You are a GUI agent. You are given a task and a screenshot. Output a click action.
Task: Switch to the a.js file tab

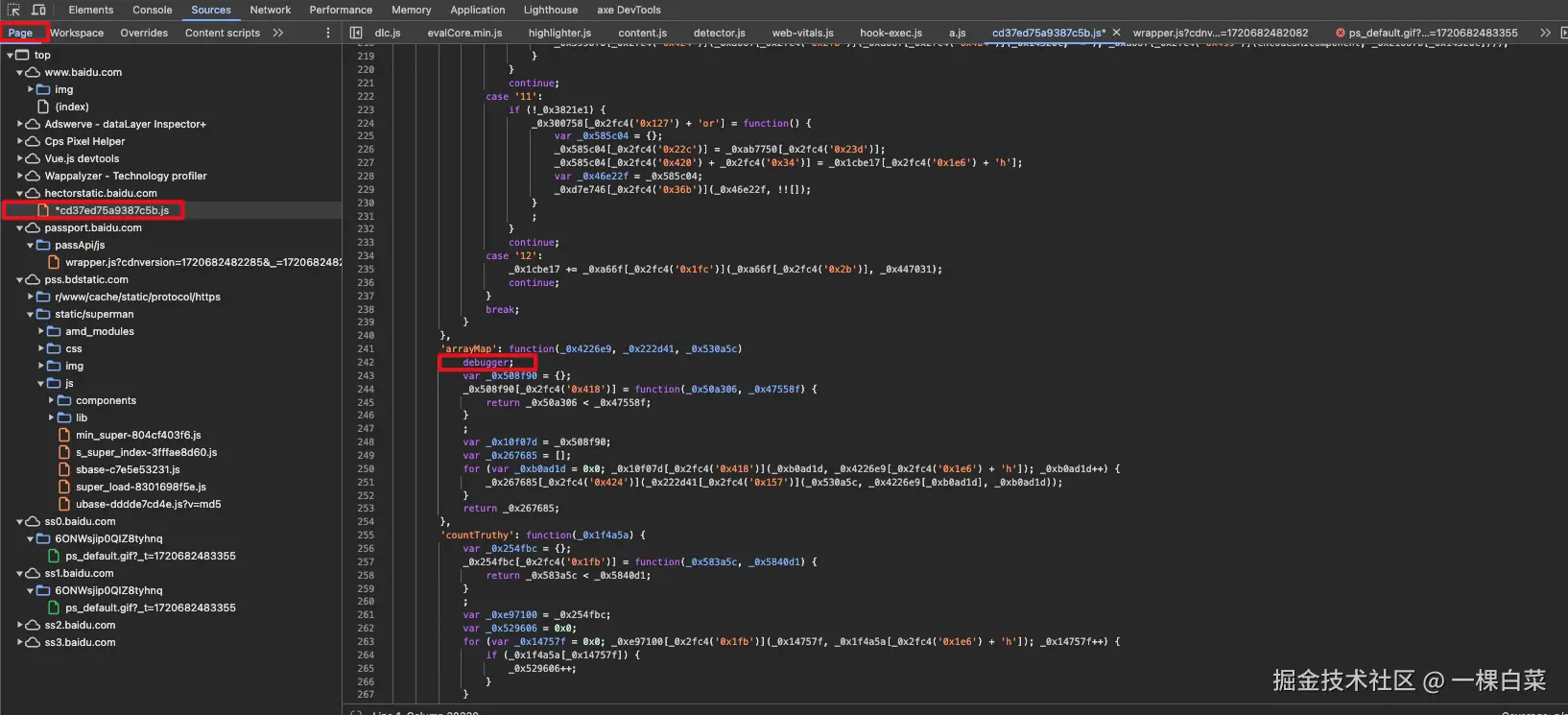[958, 33]
